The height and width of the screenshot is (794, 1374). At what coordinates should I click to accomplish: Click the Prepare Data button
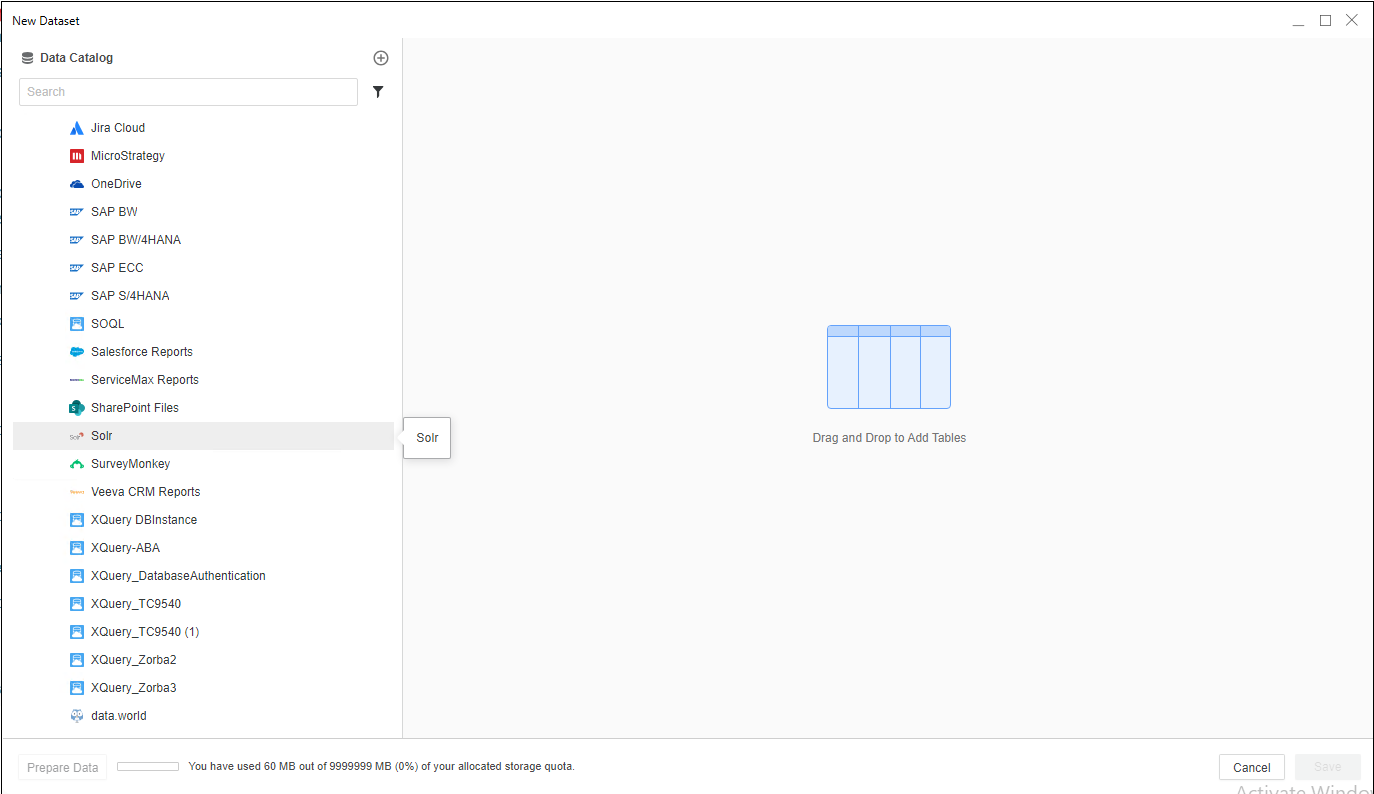click(62, 768)
